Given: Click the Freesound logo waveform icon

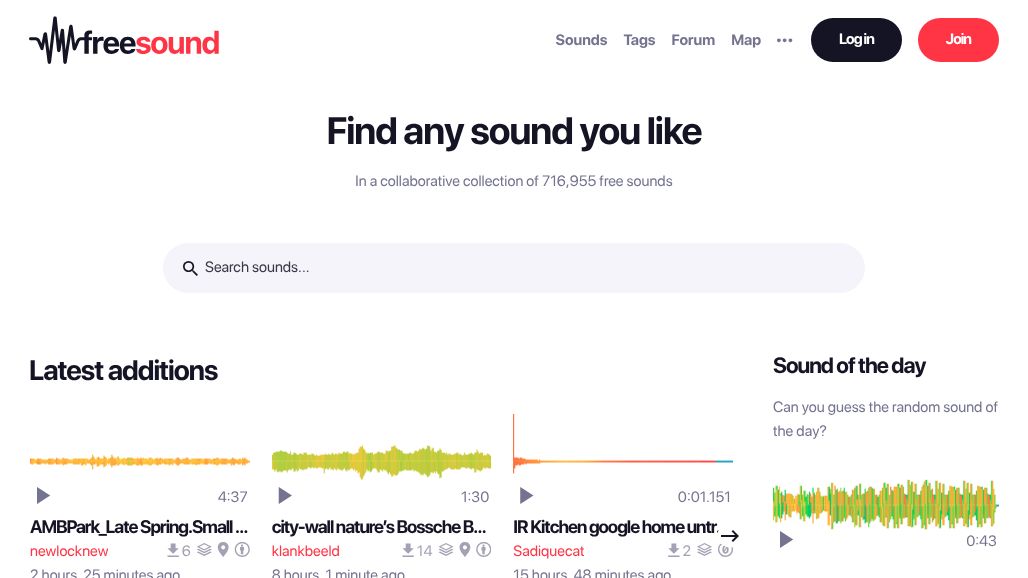Looking at the screenshot, I should 56,40.
